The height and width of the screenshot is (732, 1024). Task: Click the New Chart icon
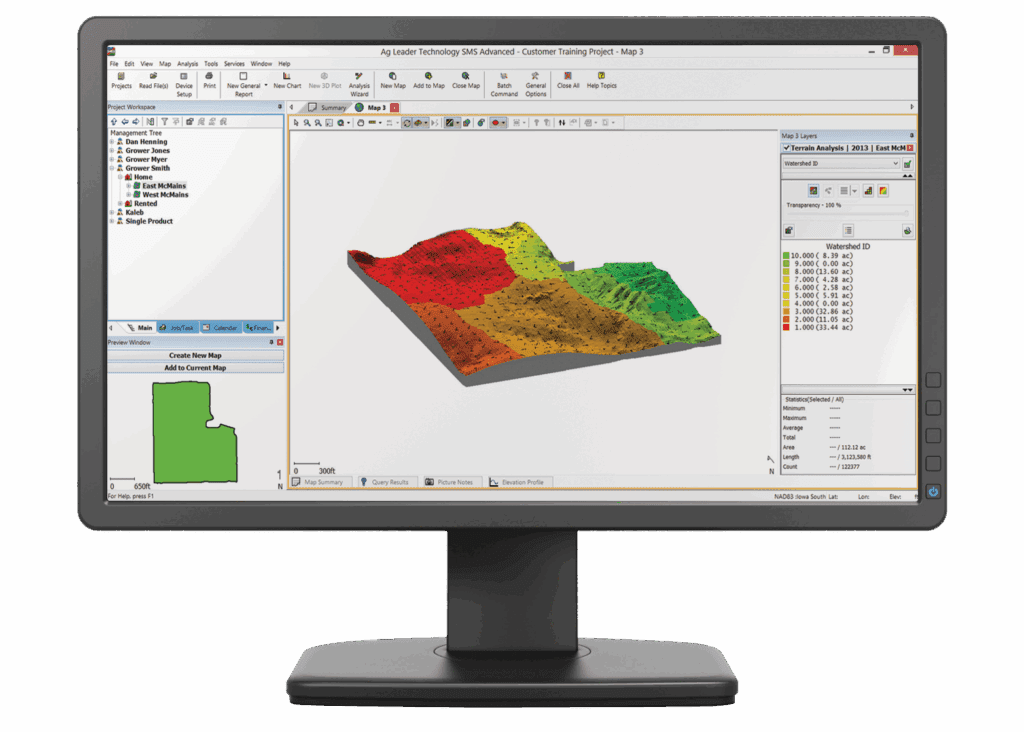click(x=287, y=79)
